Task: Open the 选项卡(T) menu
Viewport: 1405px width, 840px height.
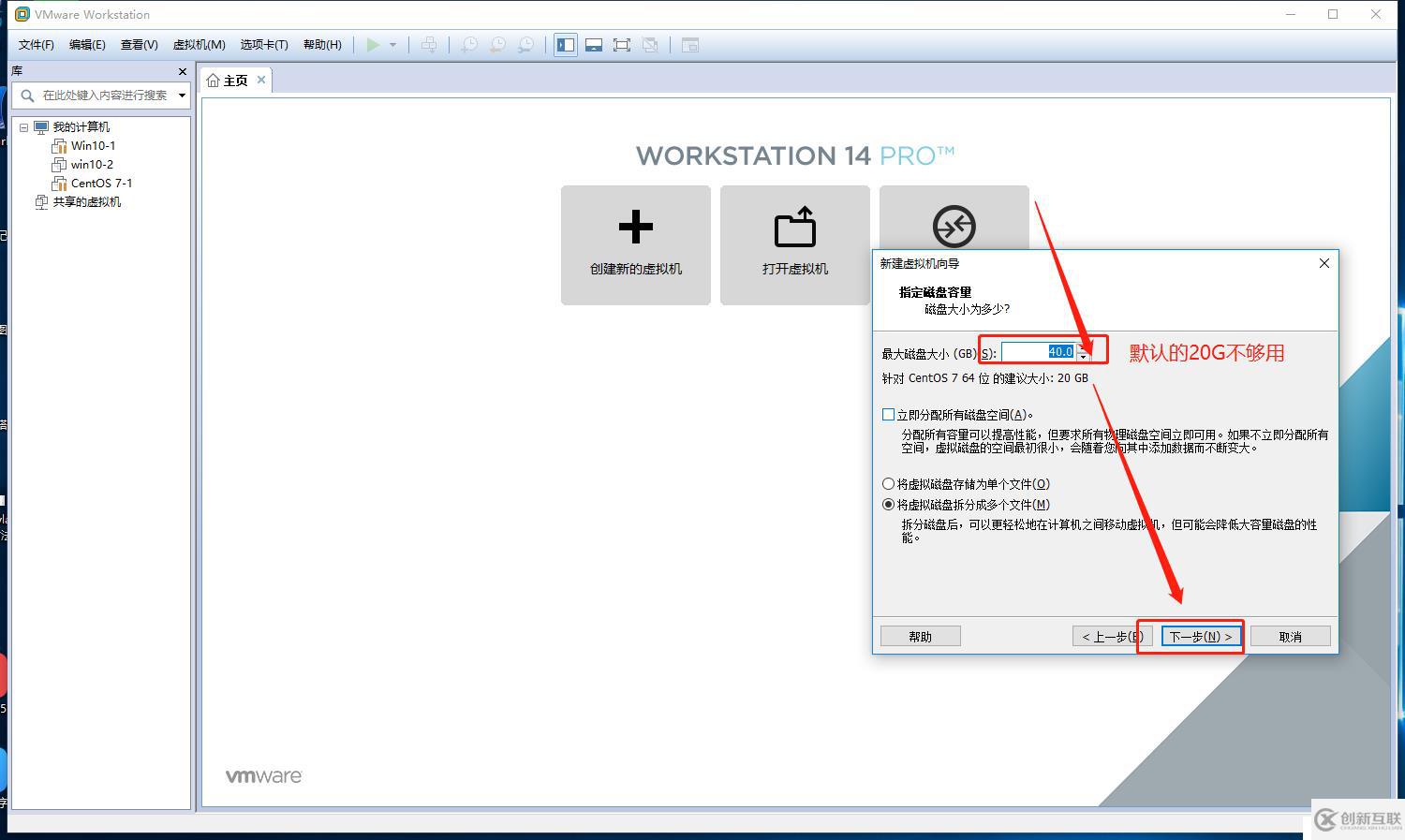Action: 264,45
